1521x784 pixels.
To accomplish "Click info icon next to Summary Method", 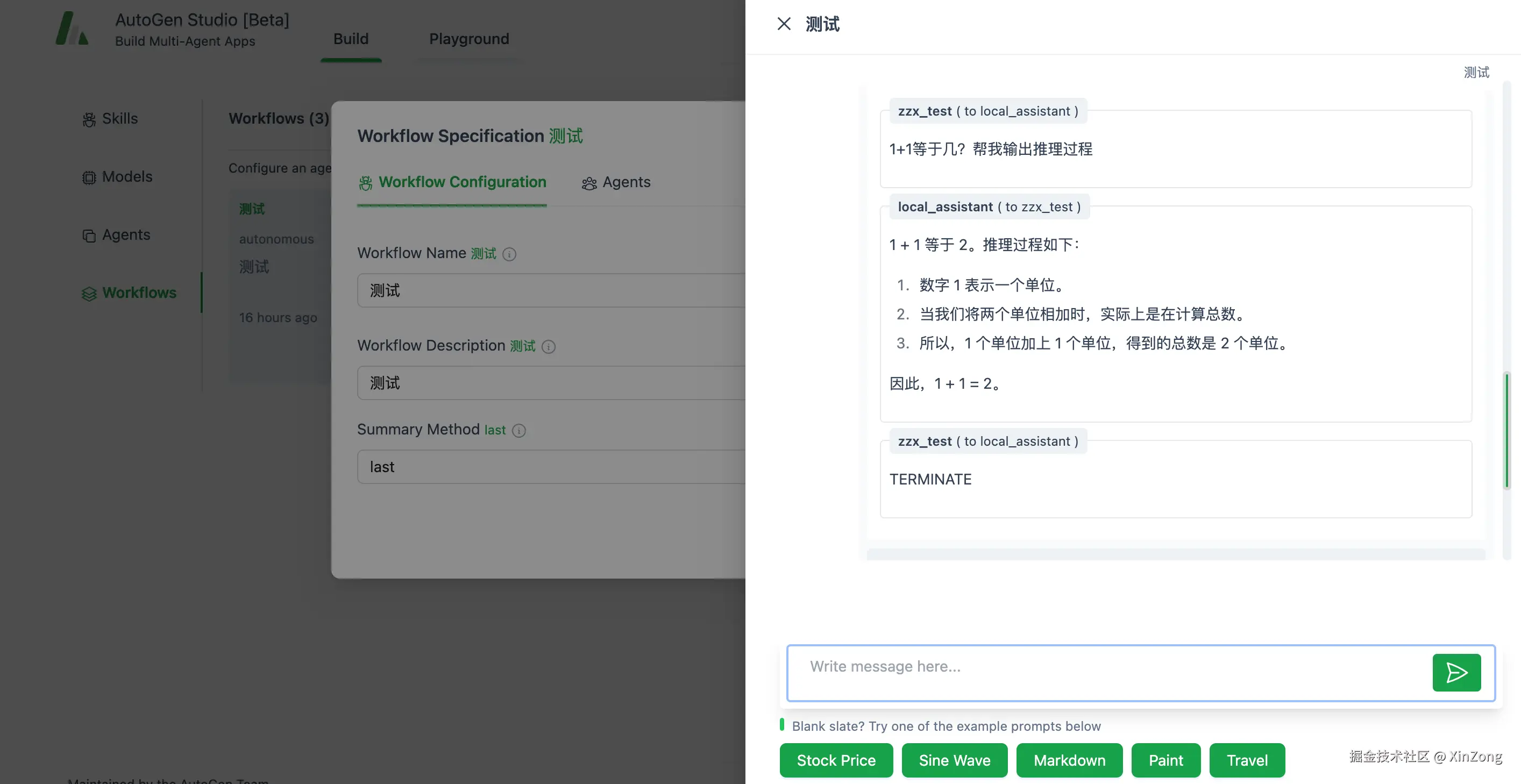I will [x=519, y=431].
